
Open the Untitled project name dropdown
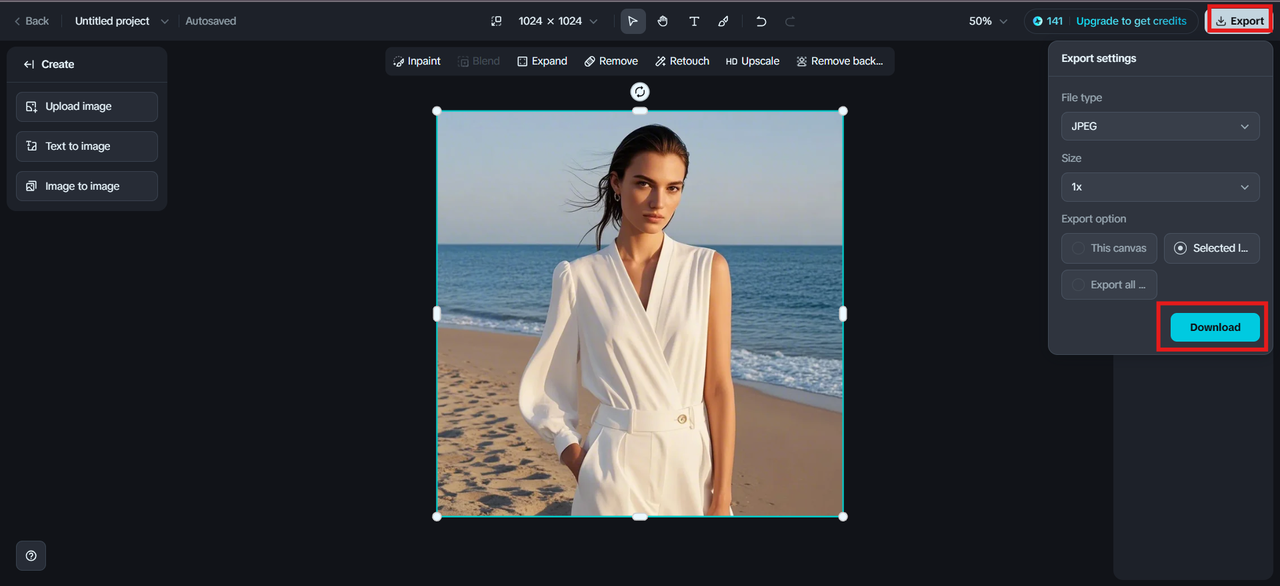(122, 21)
